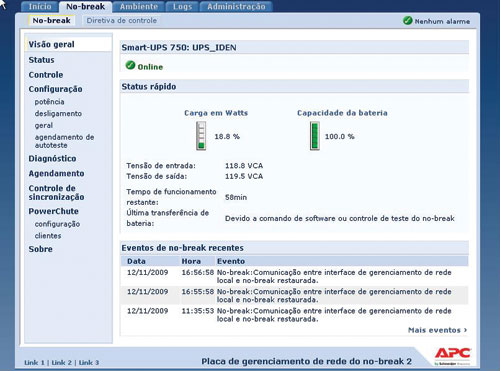The image size is (500, 371).
Task: Click Smart-UPS 750: UPS_IDEN heading
Action: click(179, 48)
